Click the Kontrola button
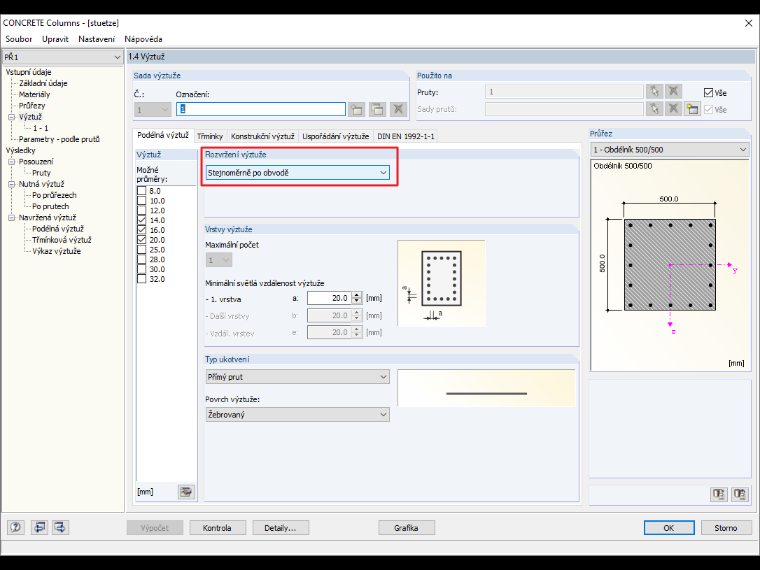760x570 pixels. 217,528
